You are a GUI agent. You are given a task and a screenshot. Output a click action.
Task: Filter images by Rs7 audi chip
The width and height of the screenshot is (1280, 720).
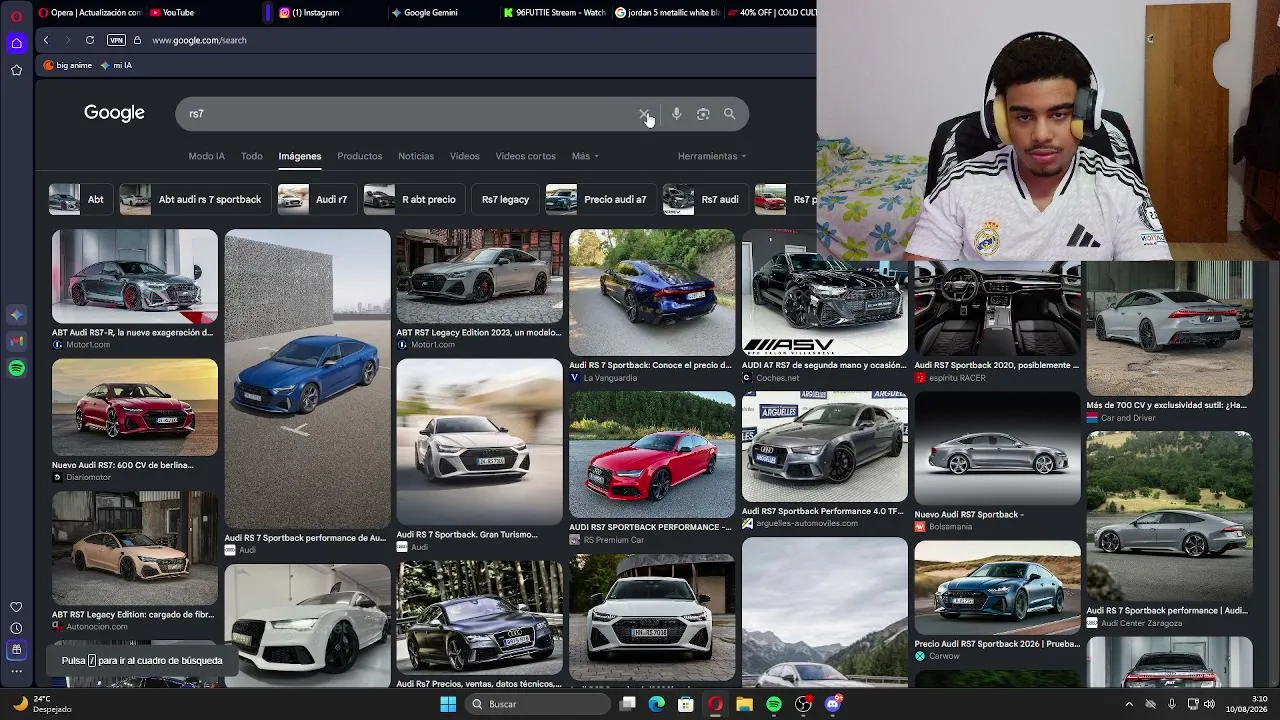coord(703,199)
